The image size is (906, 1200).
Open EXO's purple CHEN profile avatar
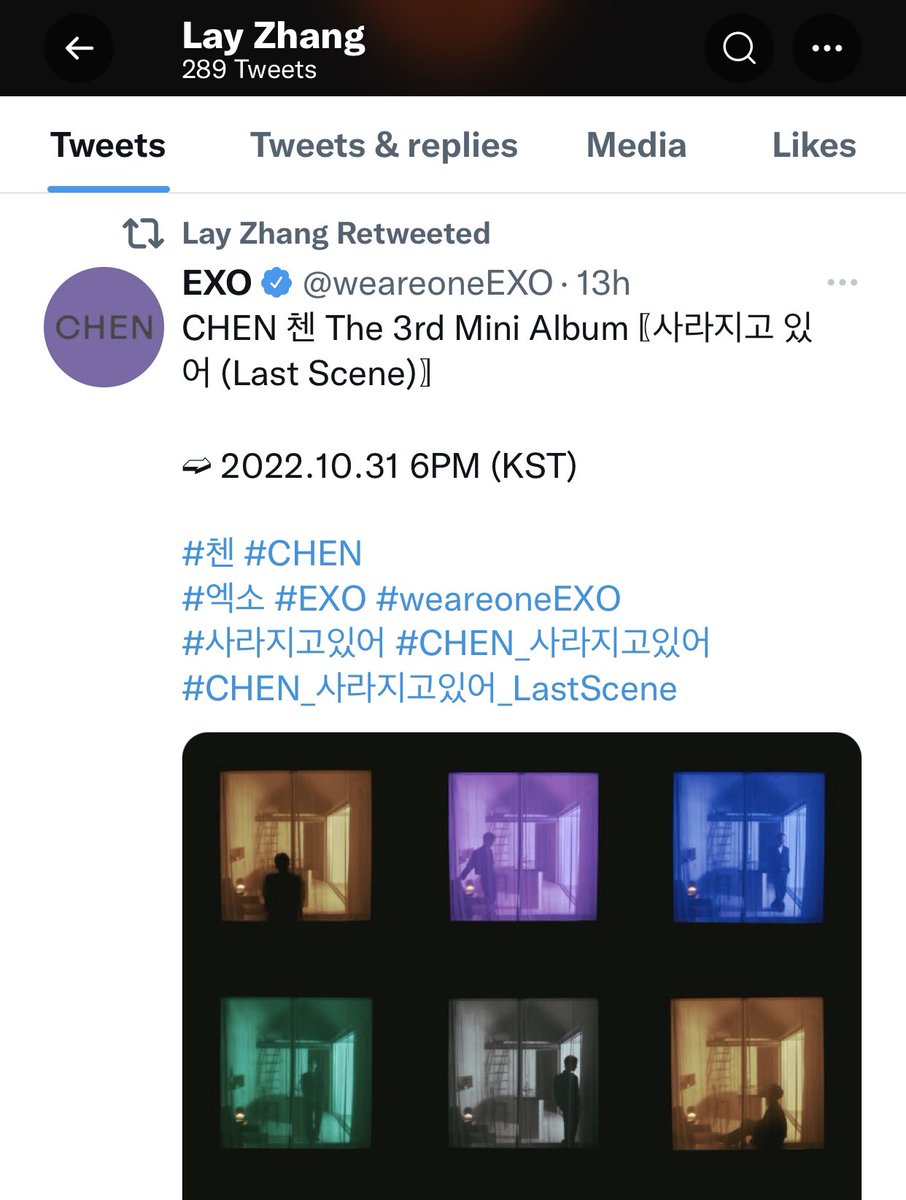(104, 327)
